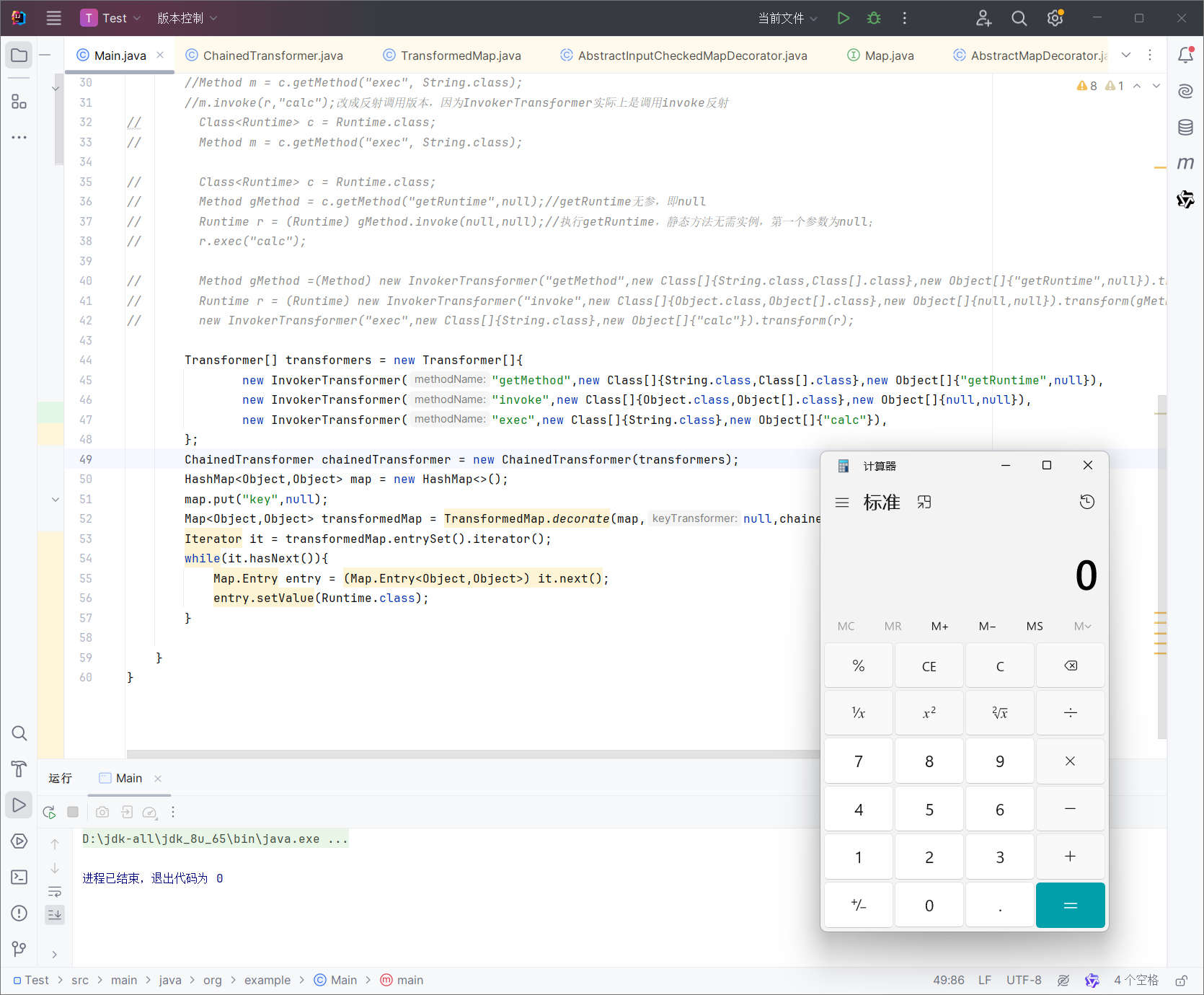Open more run toolbar options
Screen dimensions: 1204x995
coord(173,812)
